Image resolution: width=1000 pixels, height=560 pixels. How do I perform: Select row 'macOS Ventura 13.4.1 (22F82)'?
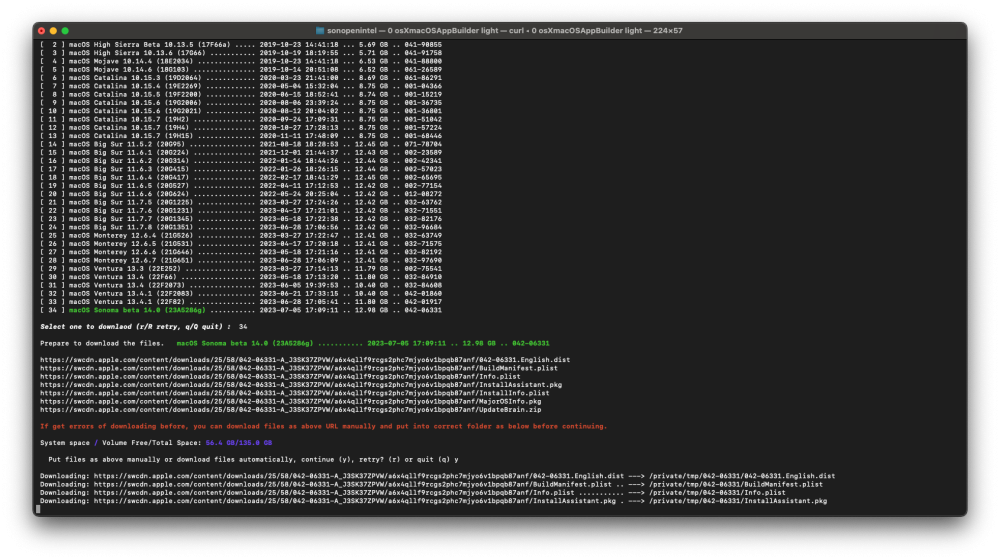241,302
